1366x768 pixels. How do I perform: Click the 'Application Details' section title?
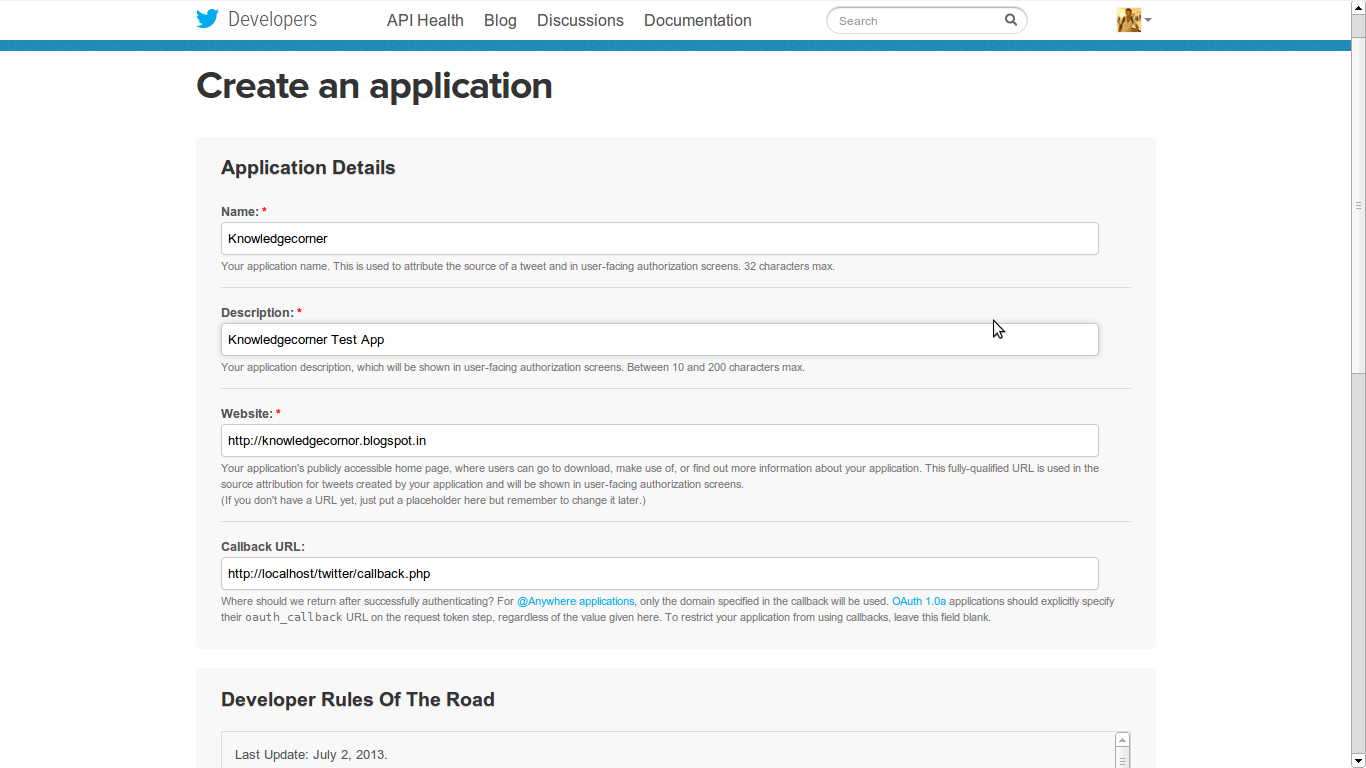308,168
